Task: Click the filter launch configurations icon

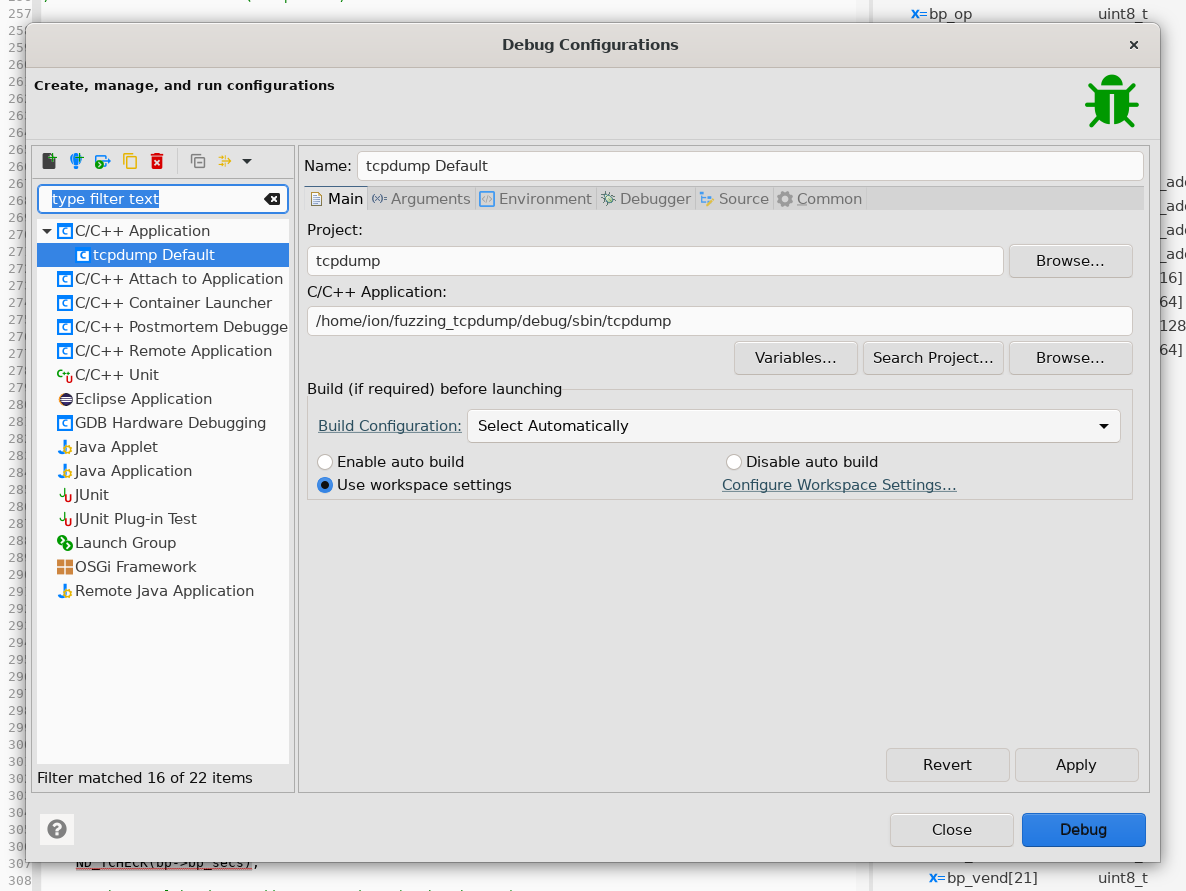Action: point(225,161)
